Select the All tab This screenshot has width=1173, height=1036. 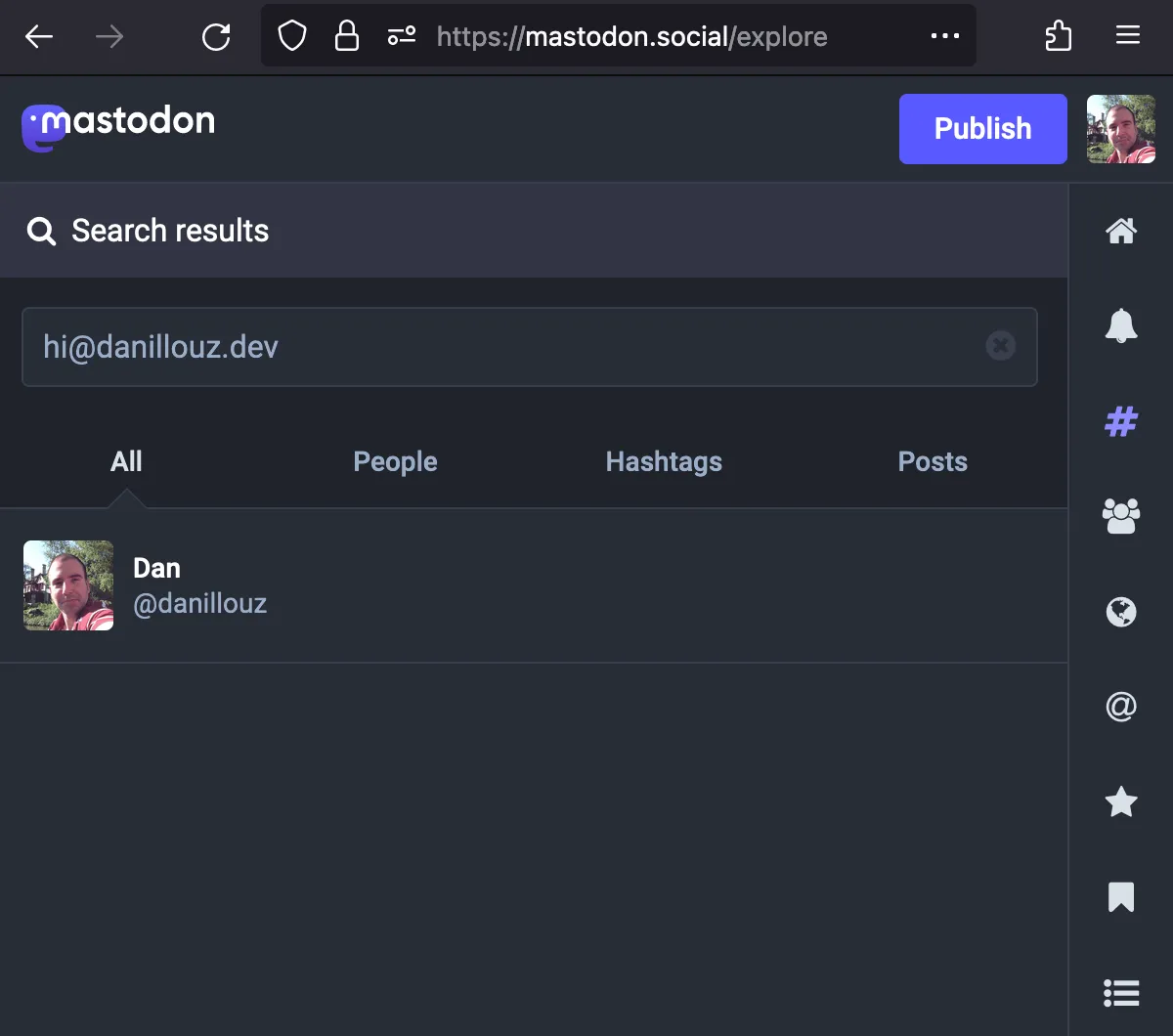pos(126,461)
